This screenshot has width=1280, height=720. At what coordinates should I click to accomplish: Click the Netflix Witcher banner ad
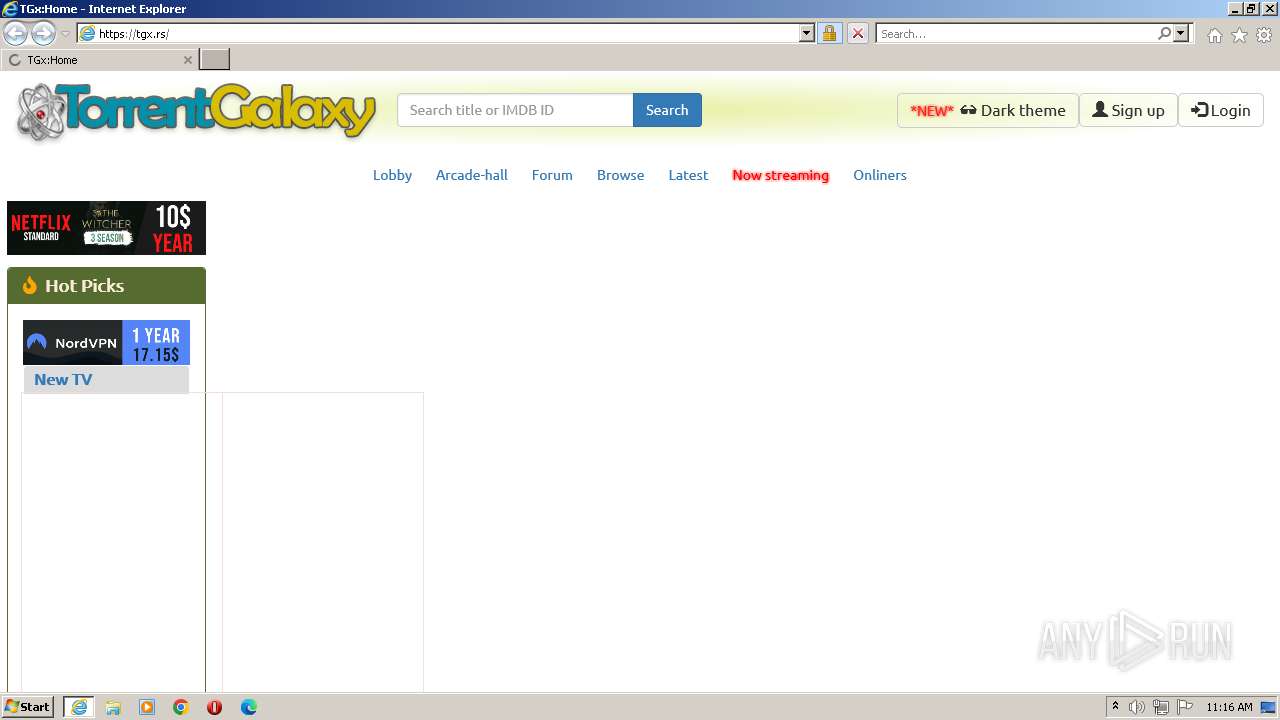tap(106, 228)
